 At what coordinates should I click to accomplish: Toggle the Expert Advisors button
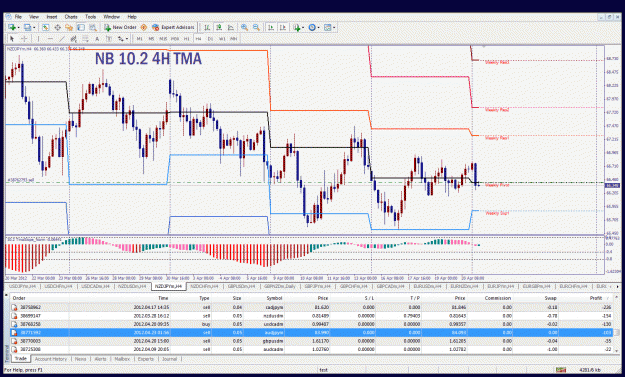(x=173, y=27)
